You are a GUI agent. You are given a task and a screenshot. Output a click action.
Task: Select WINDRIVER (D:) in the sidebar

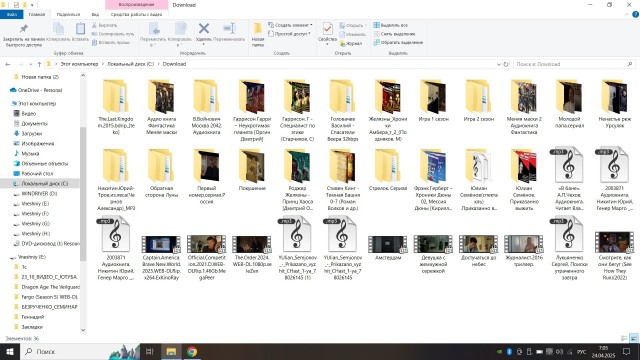(x=39, y=193)
